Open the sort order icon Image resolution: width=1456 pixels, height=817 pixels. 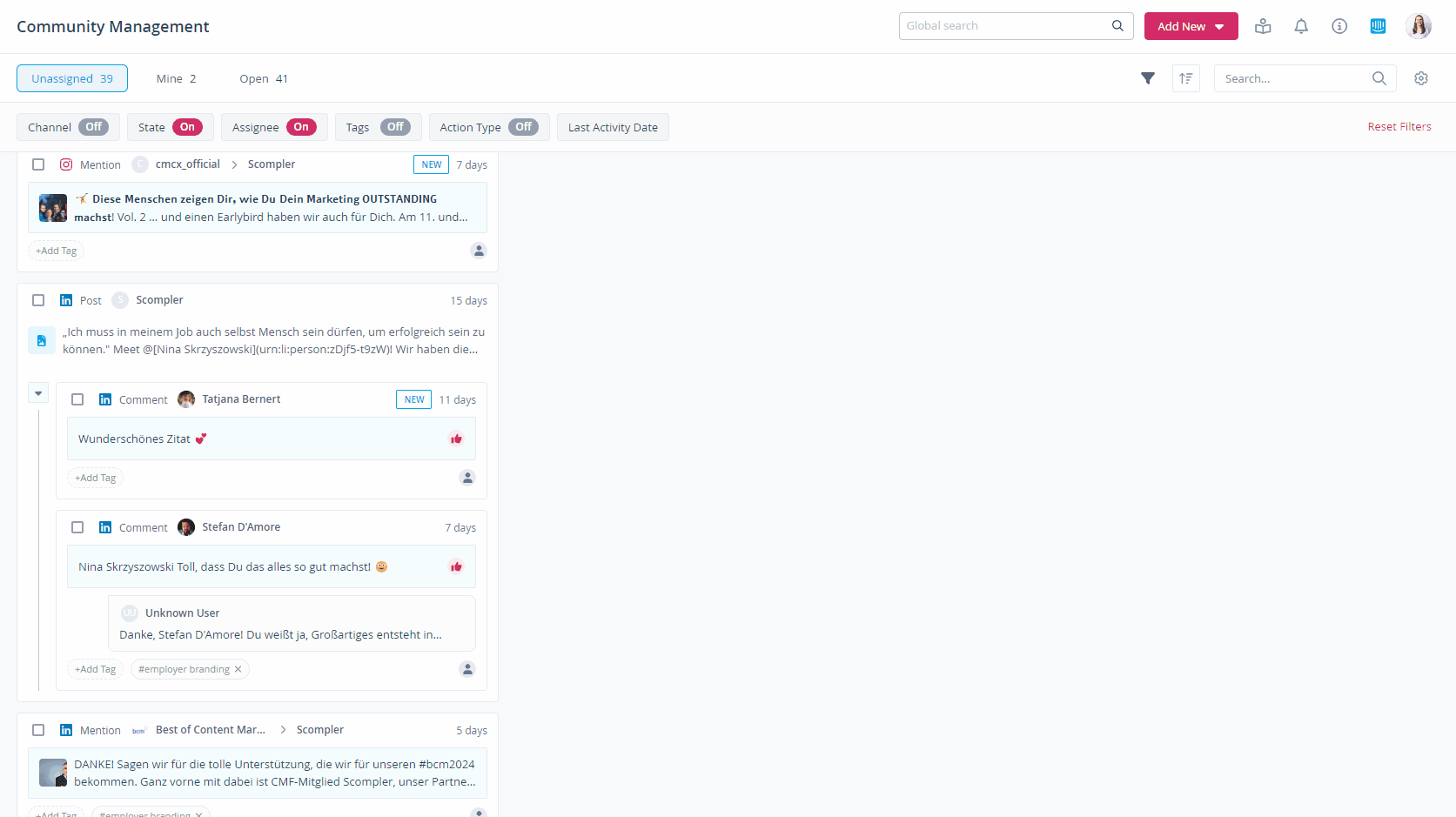pyautogui.click(x=1185, y=78)
